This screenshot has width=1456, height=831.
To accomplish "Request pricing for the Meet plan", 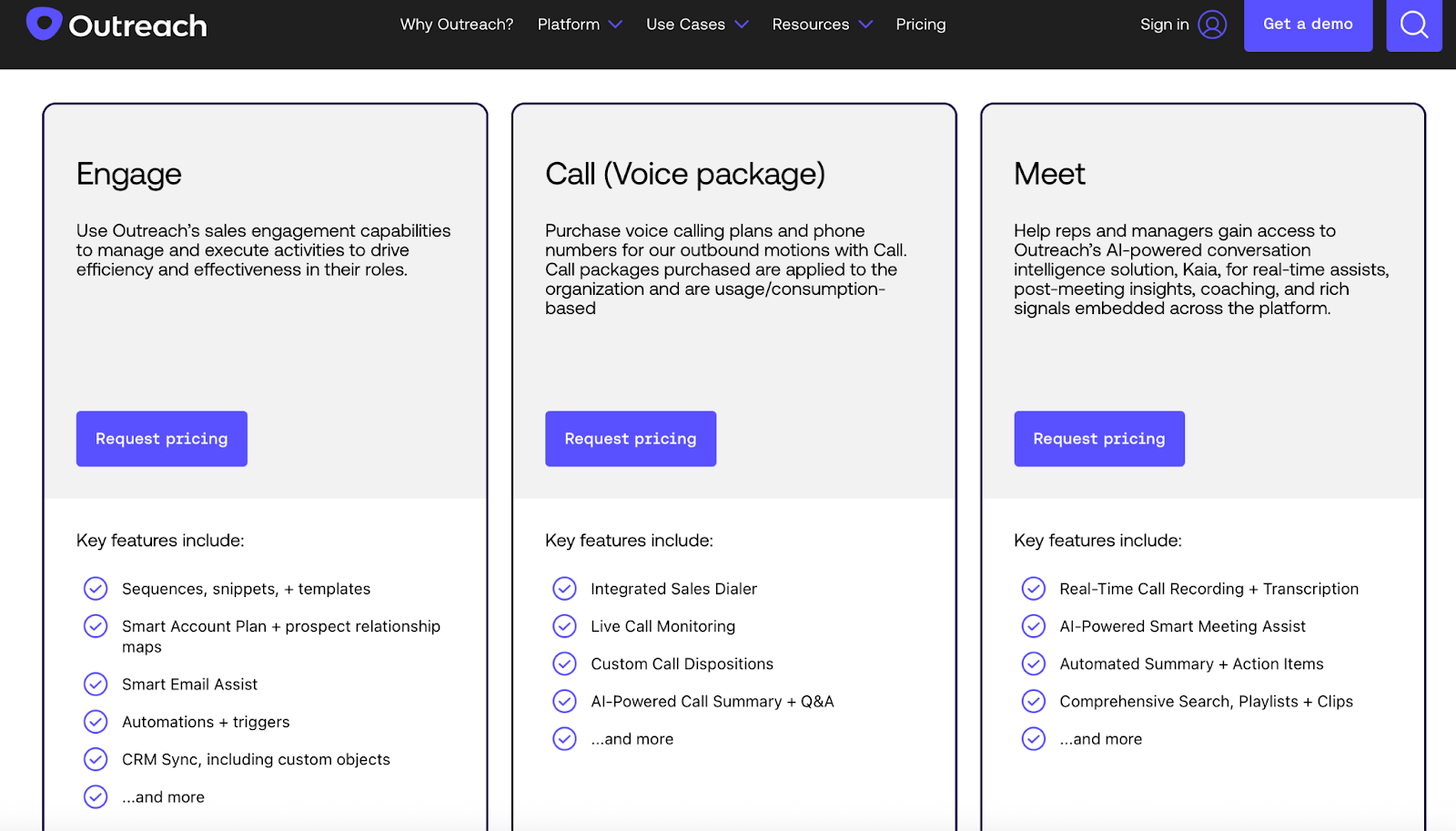I will pos(1099,439).
